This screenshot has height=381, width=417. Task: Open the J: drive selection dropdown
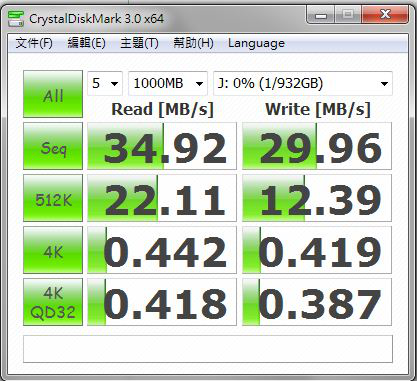303,83
